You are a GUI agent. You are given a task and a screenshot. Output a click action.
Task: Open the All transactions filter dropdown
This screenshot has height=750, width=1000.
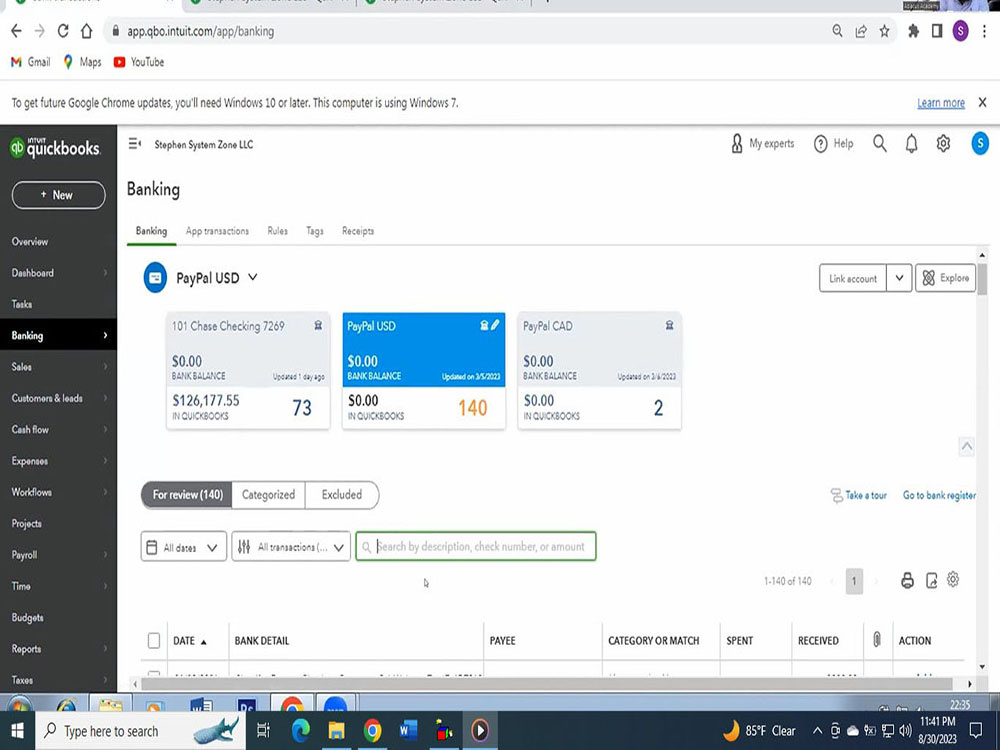(290, 546)
